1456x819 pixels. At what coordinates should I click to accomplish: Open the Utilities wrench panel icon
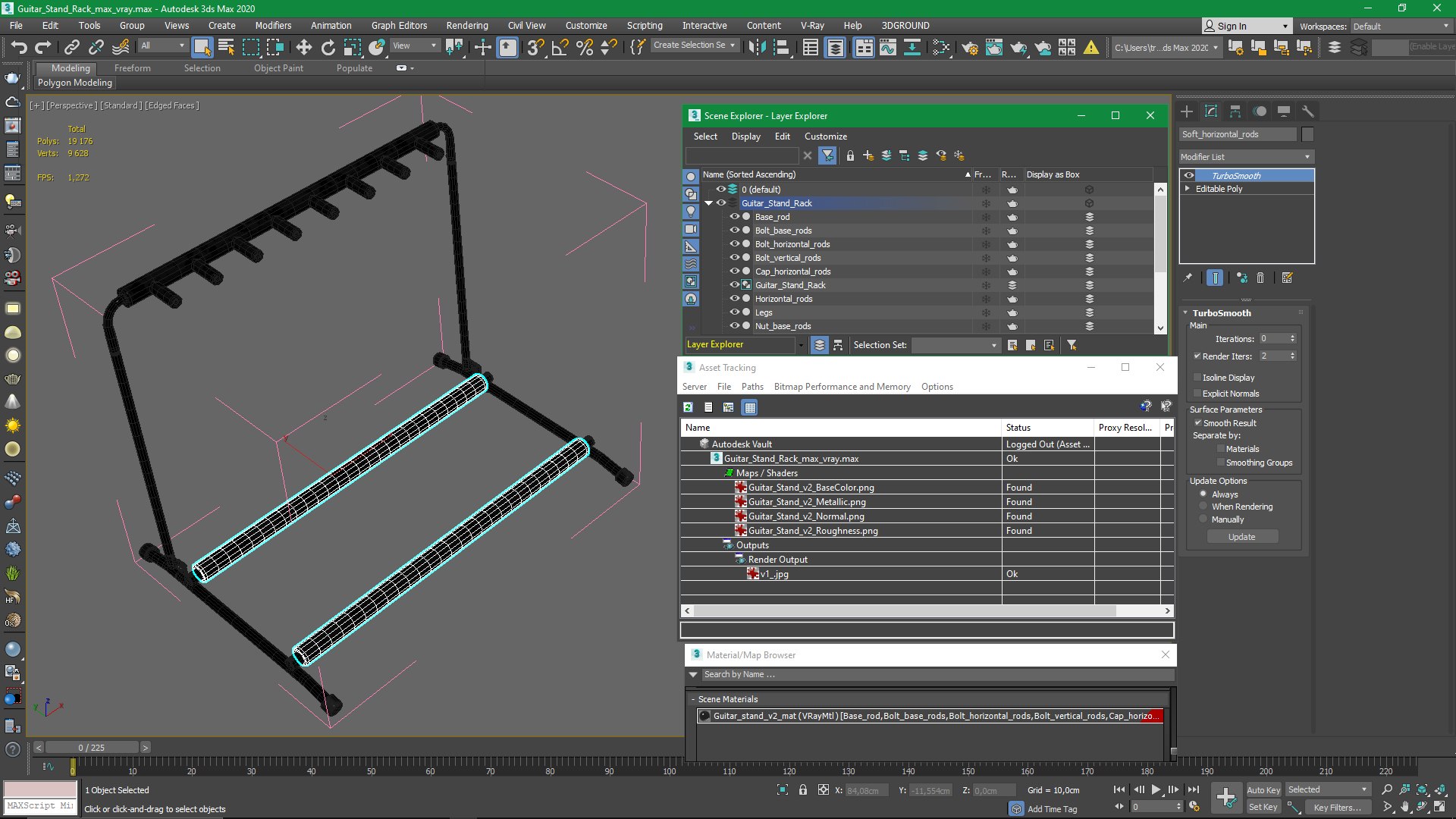point(1308,111)
